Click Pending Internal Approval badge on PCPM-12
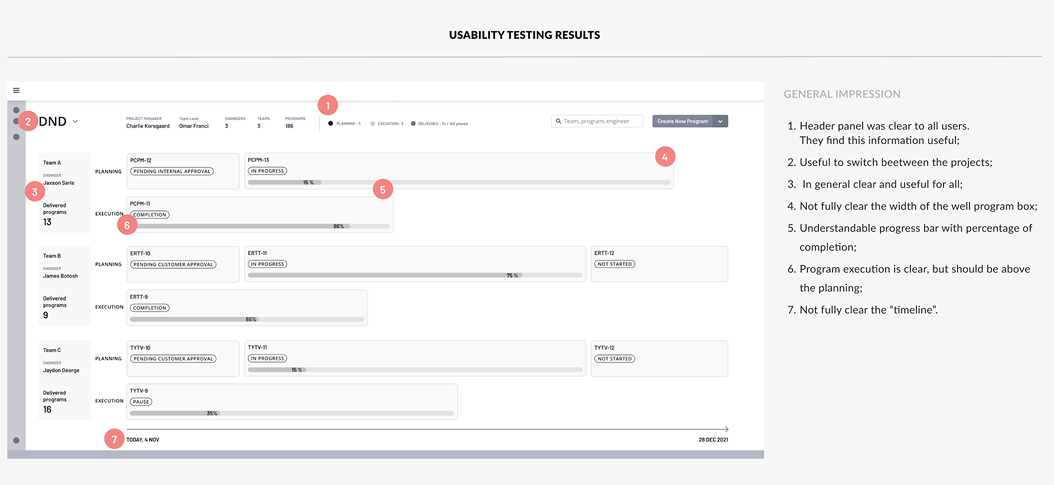The image size is (1054, 485). click(171, 171)
